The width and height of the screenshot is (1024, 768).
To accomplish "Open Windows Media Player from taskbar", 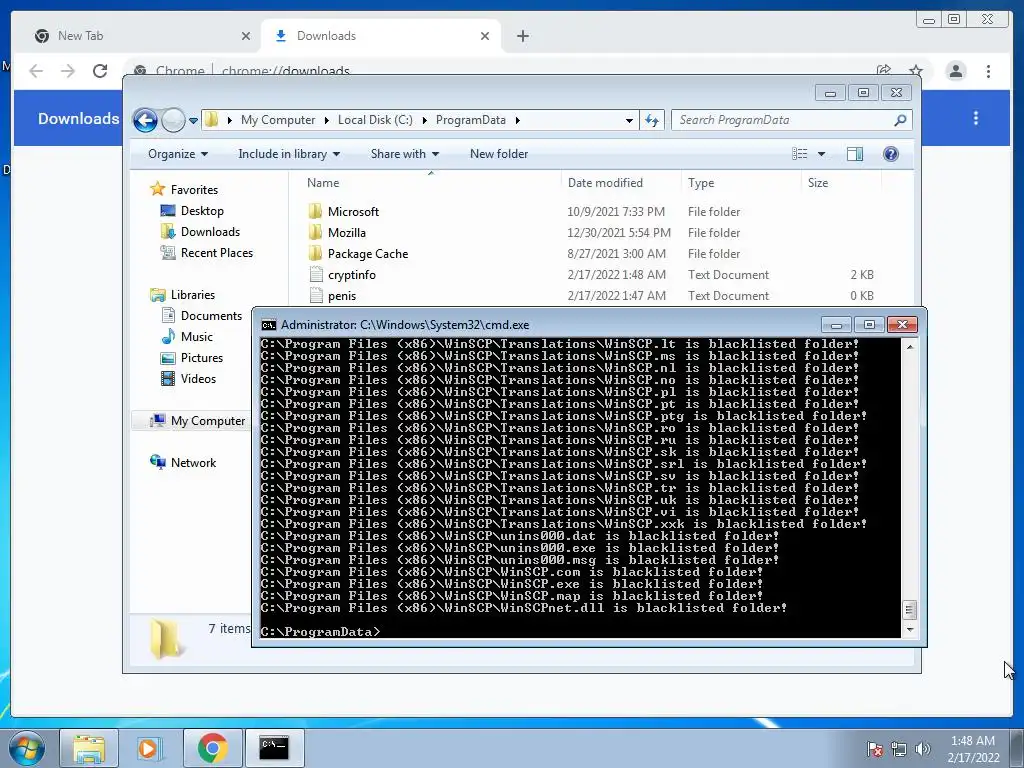I will [x=150, y=748].
